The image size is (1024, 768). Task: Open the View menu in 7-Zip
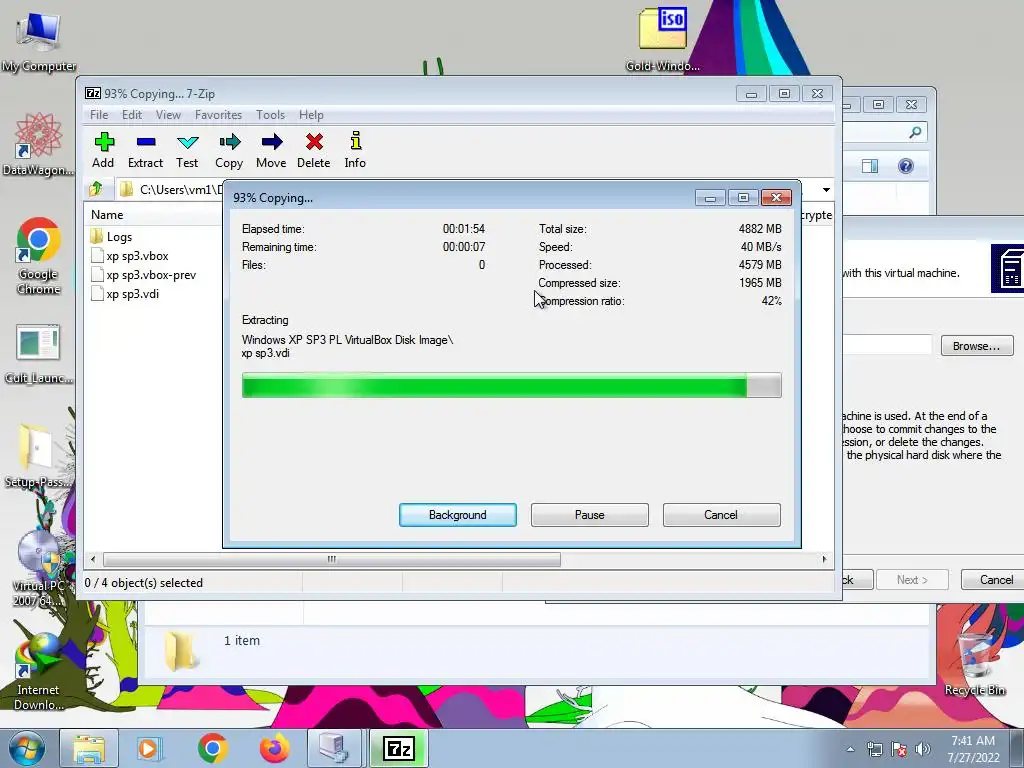tap(168, 115)
